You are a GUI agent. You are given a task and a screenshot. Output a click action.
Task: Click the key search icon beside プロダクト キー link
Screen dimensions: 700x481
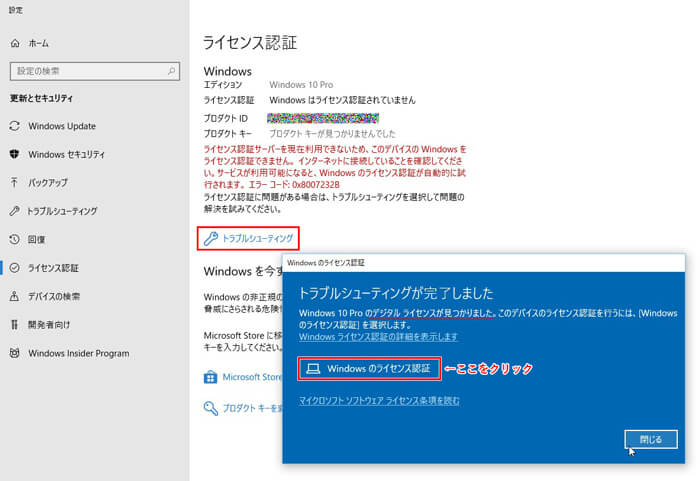point(211,408)
